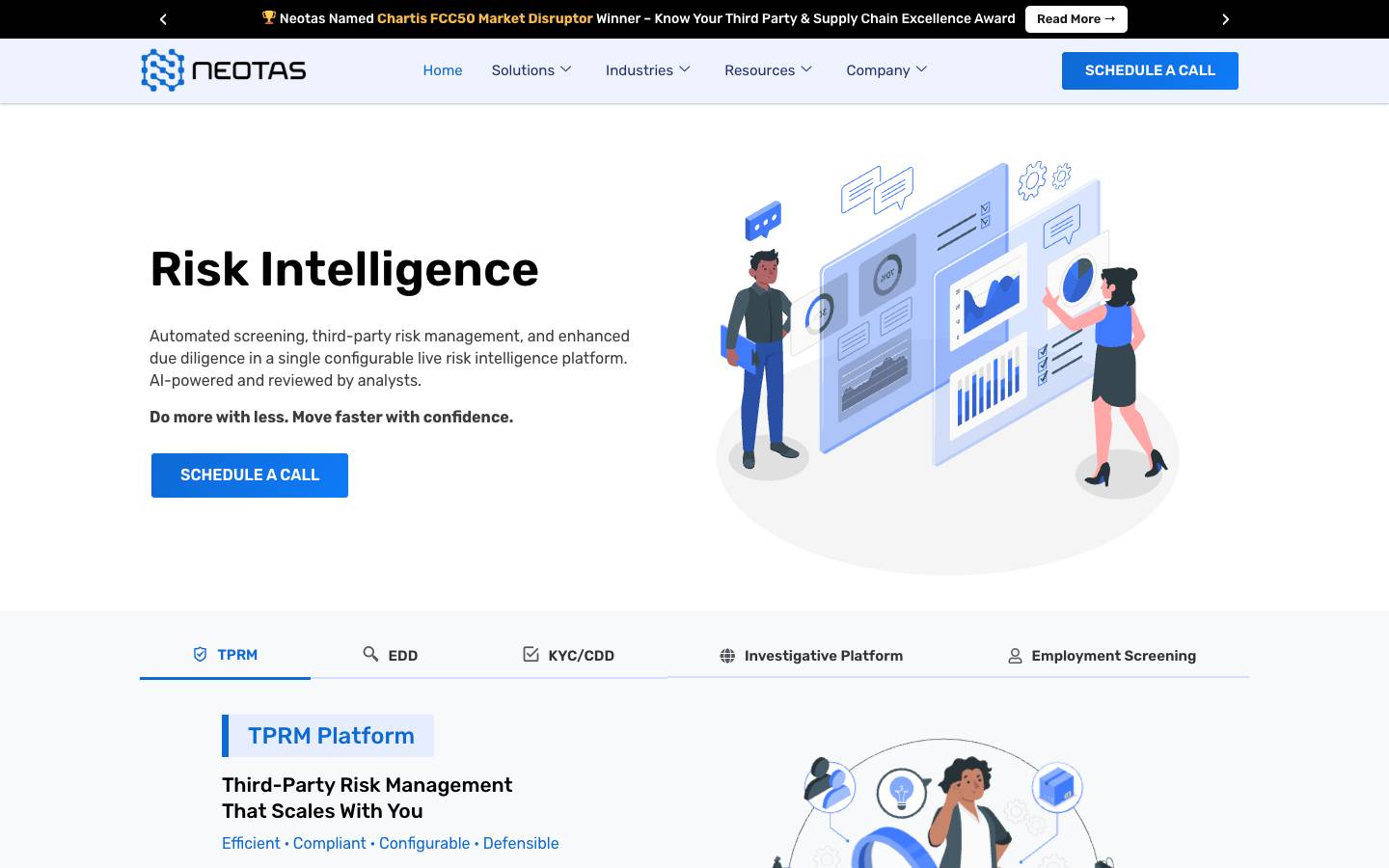Click the Investigative Platform globe icon

pos(727,656)
